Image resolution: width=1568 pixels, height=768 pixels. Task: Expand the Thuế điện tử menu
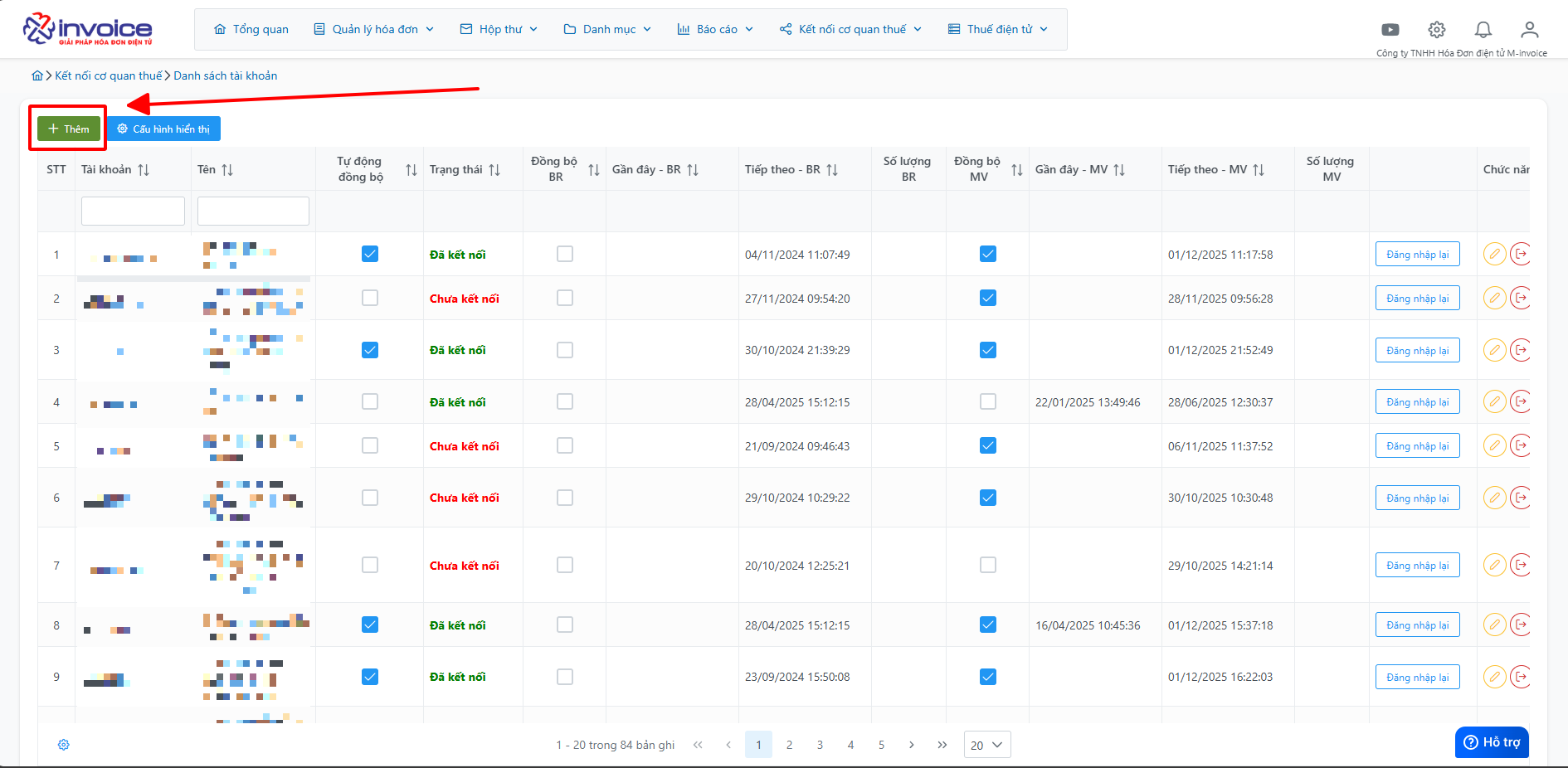[999, 29]
